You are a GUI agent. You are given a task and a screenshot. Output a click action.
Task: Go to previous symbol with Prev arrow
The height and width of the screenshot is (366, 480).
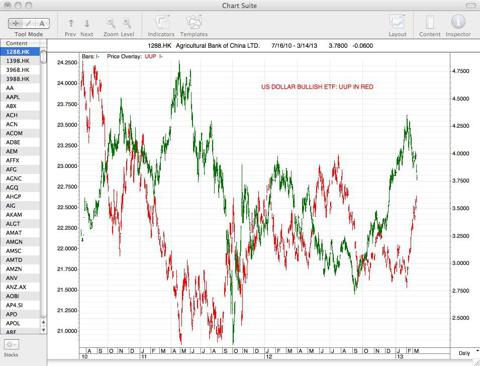pos(71,23)
